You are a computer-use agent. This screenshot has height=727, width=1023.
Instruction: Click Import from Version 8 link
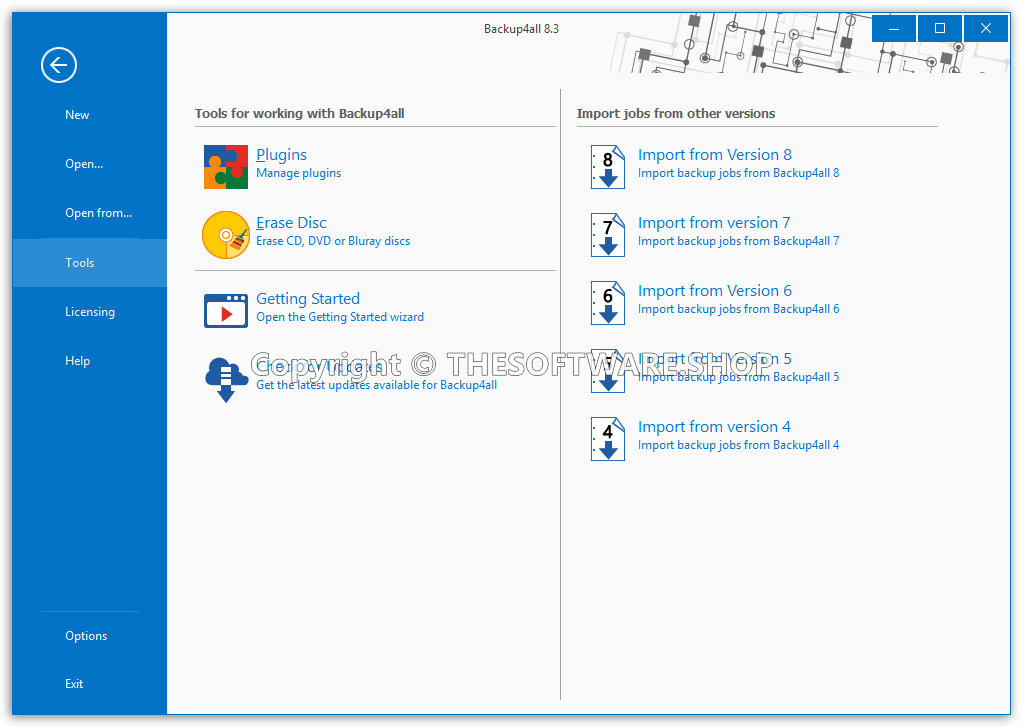click(714, 155)
